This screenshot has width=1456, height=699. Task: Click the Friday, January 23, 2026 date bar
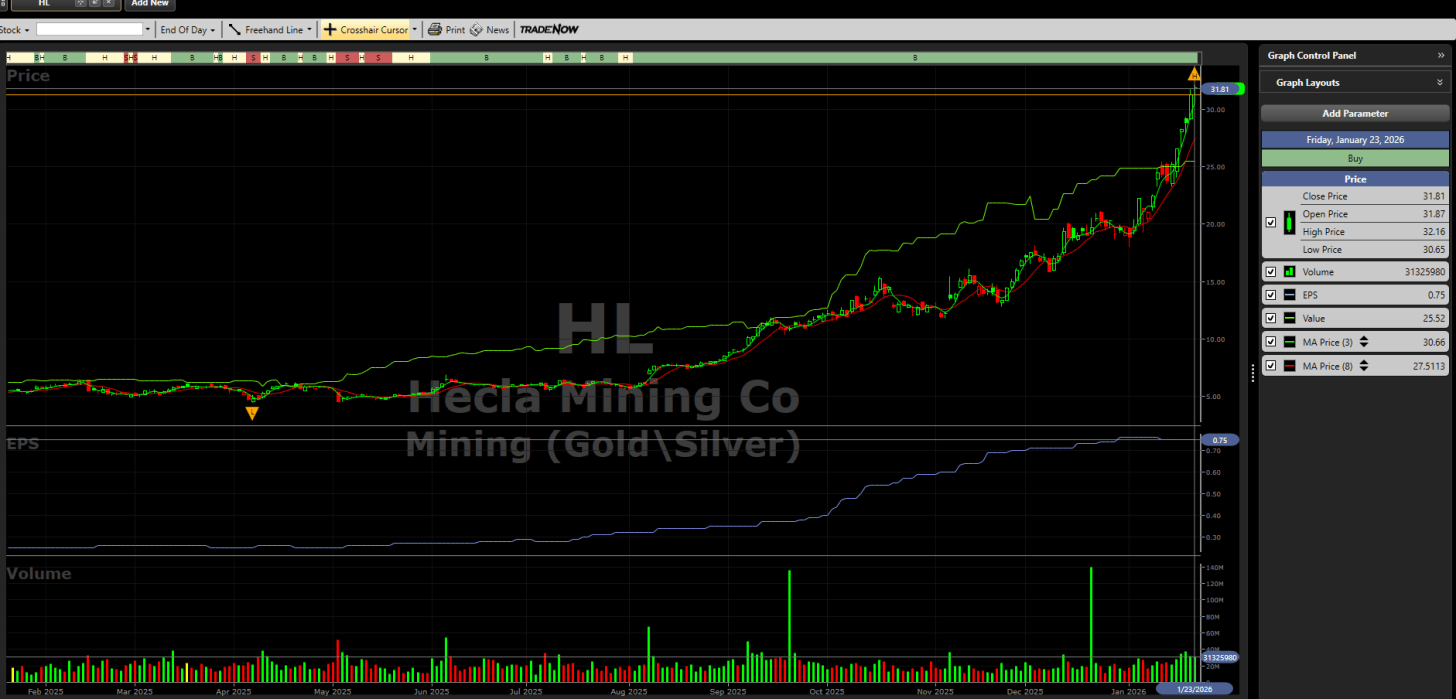[x=1355, y=140]
